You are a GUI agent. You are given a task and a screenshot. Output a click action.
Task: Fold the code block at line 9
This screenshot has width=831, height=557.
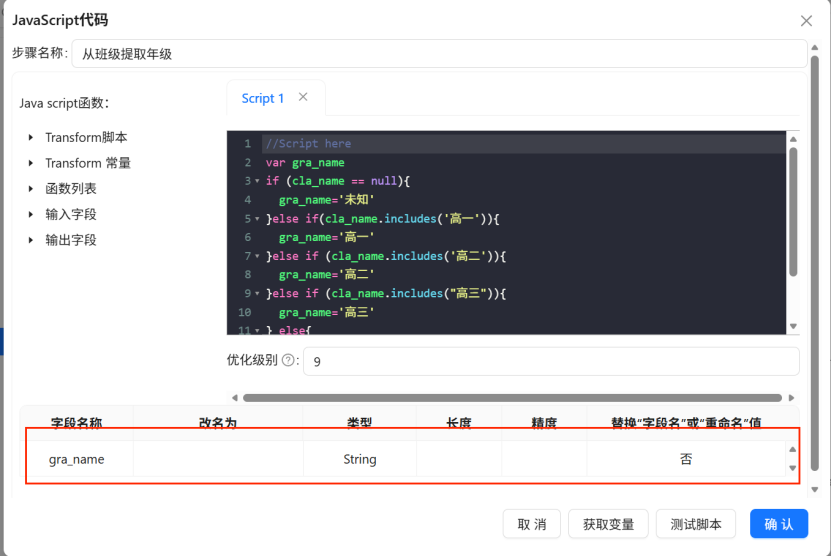[x=257, y=293]
